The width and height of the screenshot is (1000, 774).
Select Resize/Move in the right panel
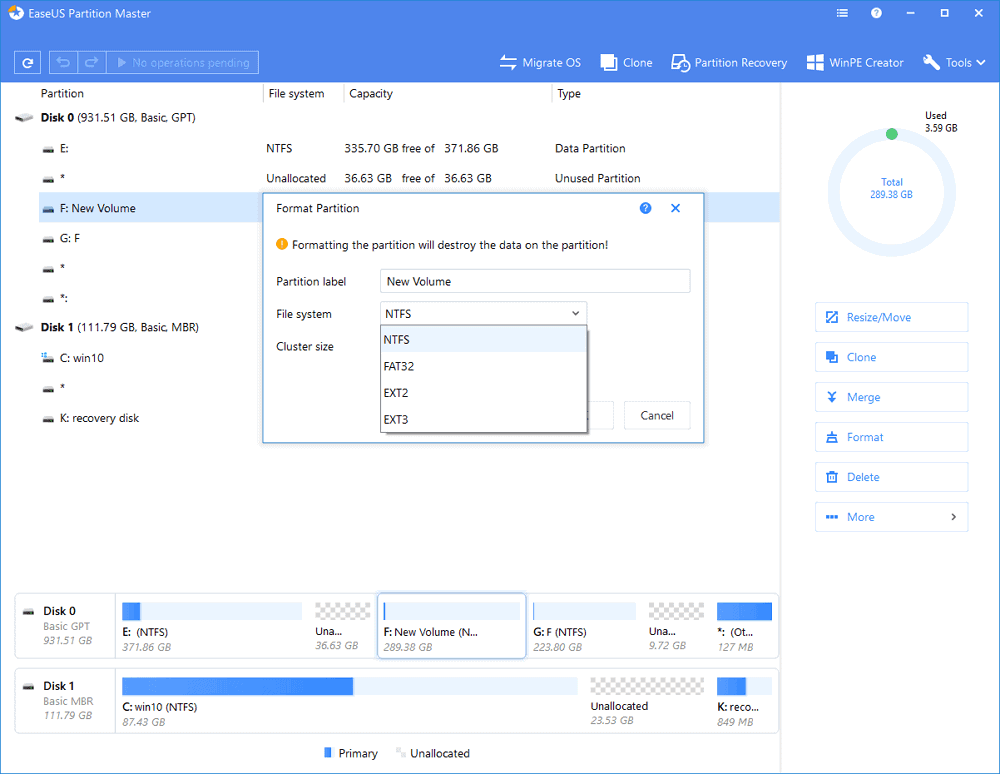click(891, 317)
